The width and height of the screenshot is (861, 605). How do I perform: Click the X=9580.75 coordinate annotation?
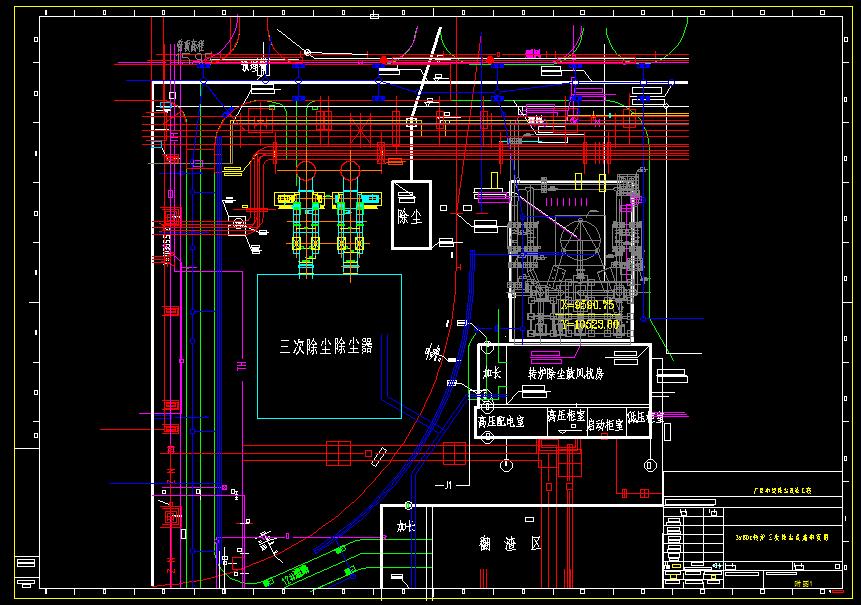pos(588,306)
